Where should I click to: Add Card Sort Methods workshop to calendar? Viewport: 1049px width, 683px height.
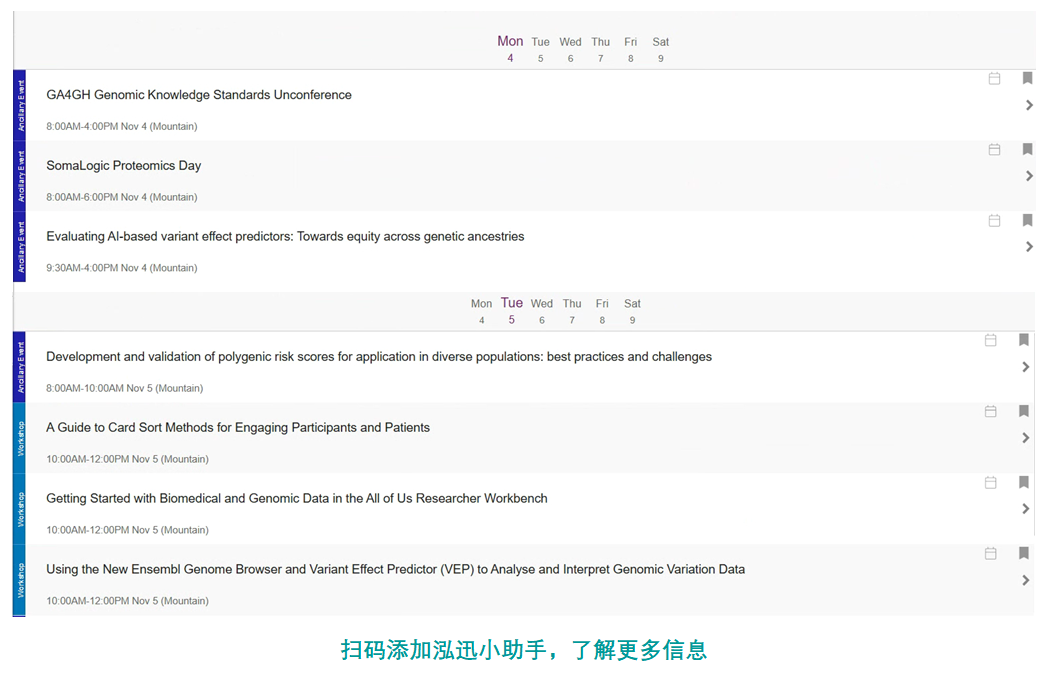990,412
